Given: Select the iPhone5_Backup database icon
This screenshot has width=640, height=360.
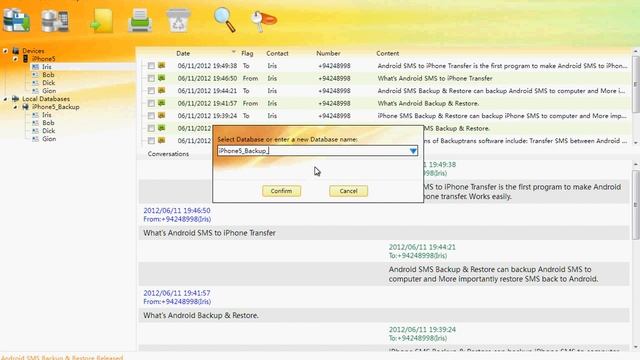Looking at the screenshot, I should 25,107.
